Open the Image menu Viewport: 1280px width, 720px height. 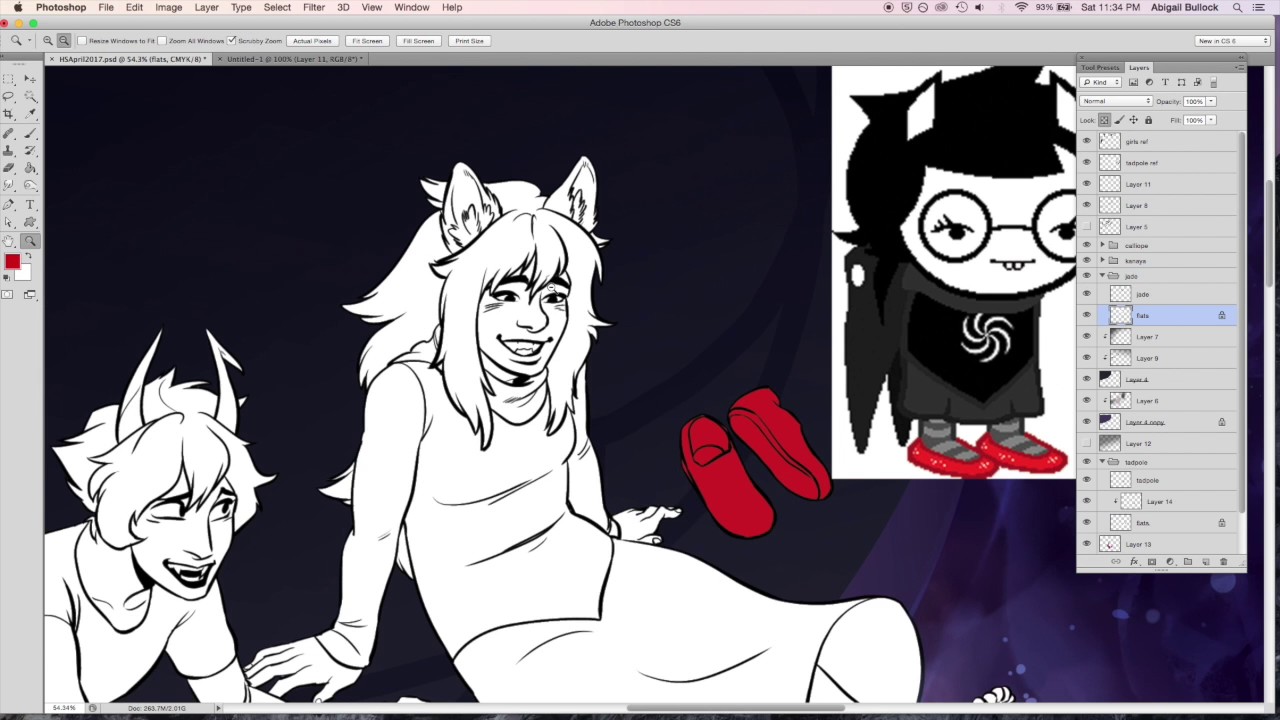click(168, 7)
